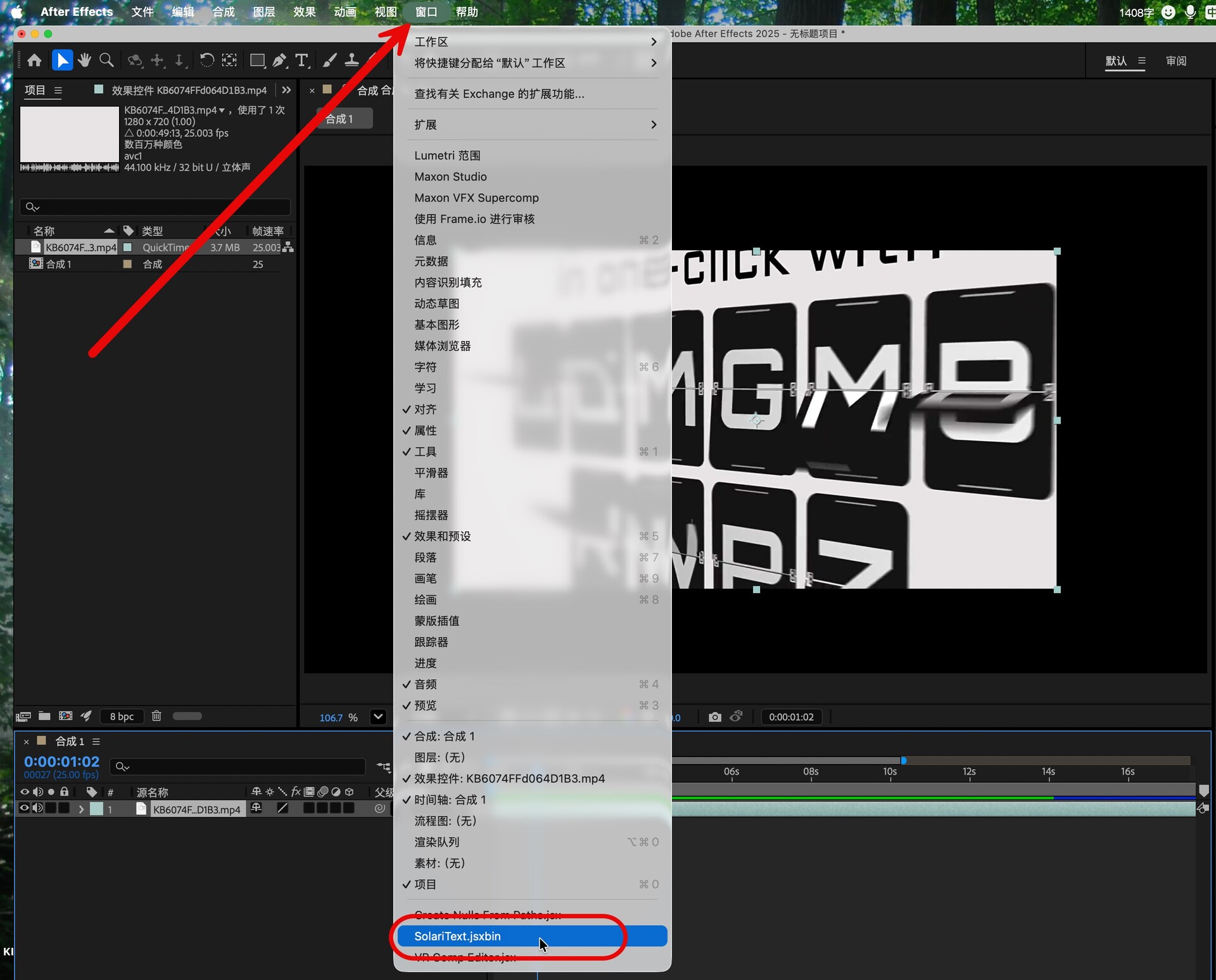Open the 效果 menu in menu bar
The height and width of the screenshot is (980, 1216).
(x=304, y=12)
